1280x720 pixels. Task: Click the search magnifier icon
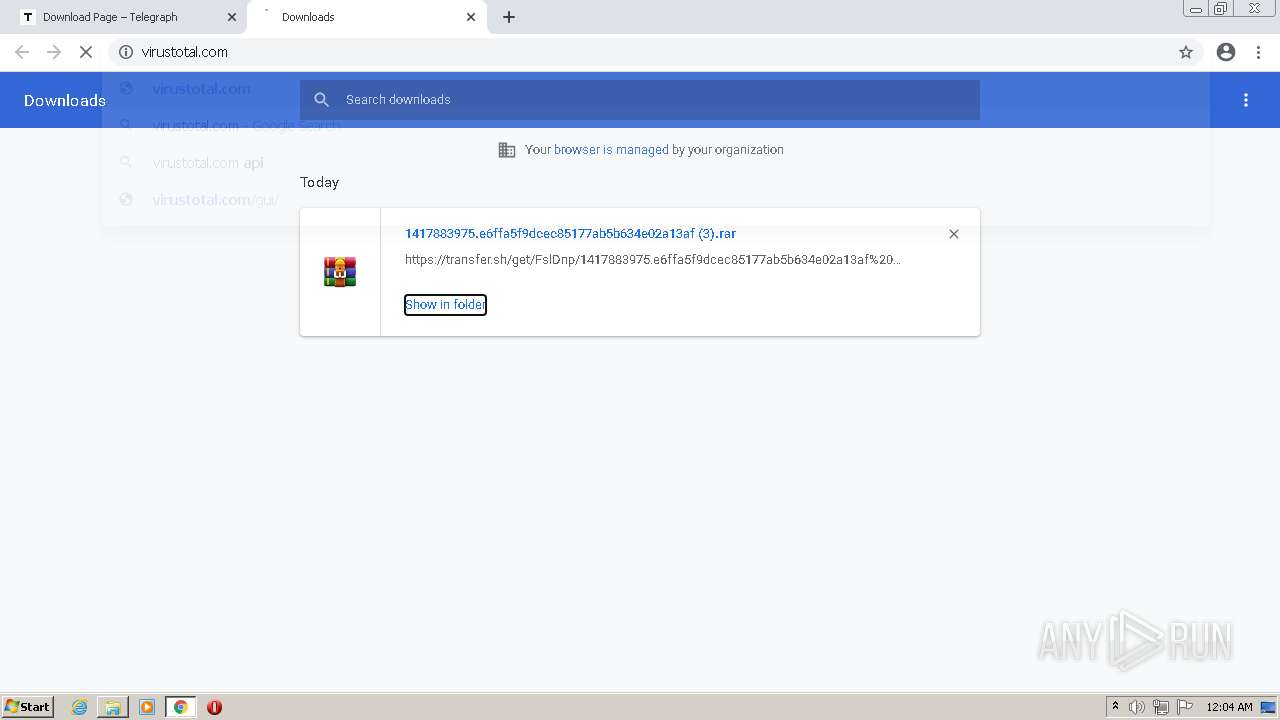click(x=322, y=100)
